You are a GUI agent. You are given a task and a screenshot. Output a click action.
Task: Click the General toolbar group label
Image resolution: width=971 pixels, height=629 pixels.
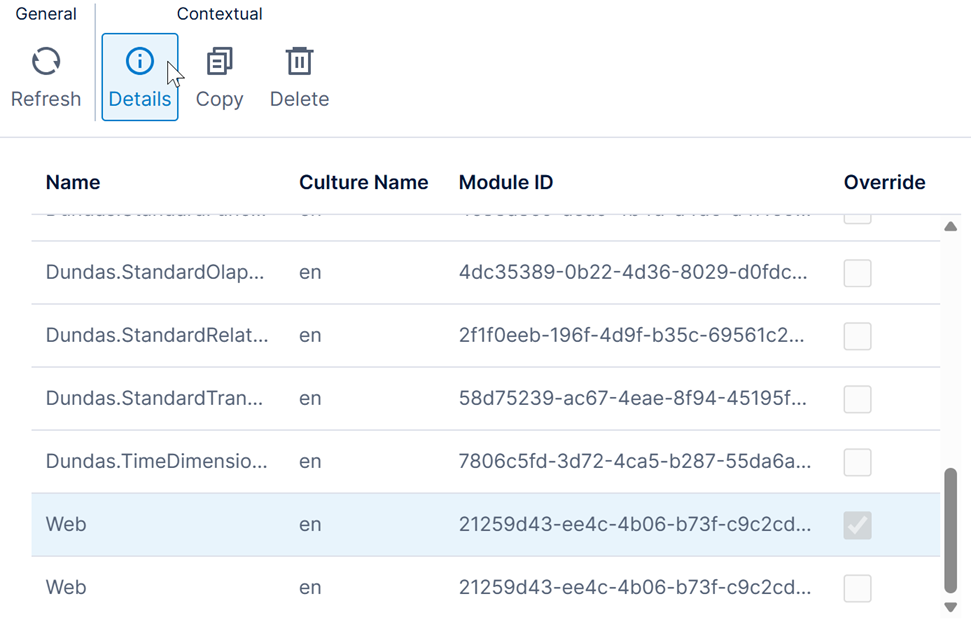point(45,13)
